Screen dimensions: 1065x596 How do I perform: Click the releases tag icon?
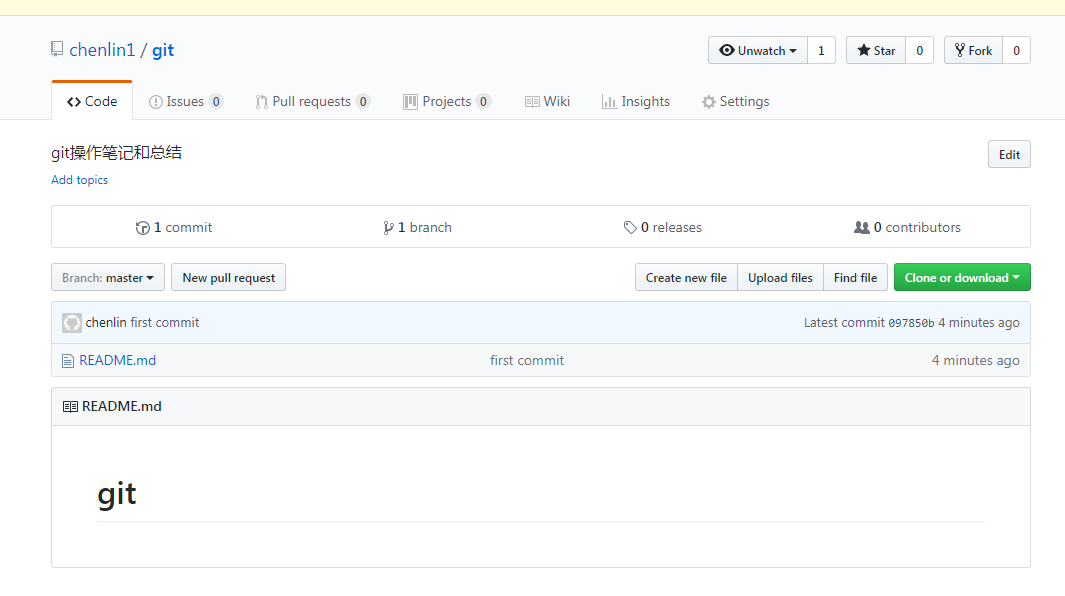(630, 228)
